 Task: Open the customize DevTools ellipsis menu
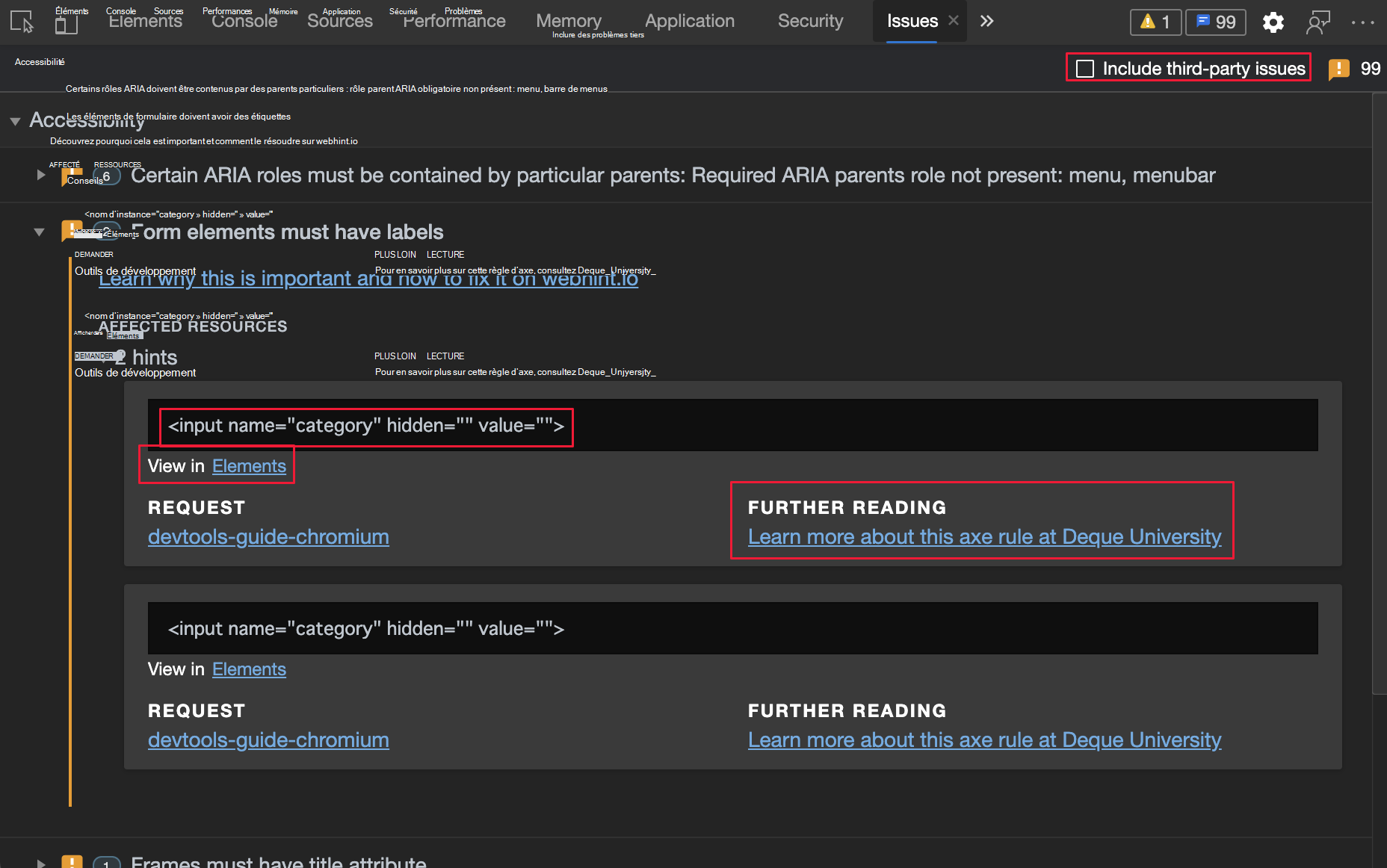pos(1363,22)
